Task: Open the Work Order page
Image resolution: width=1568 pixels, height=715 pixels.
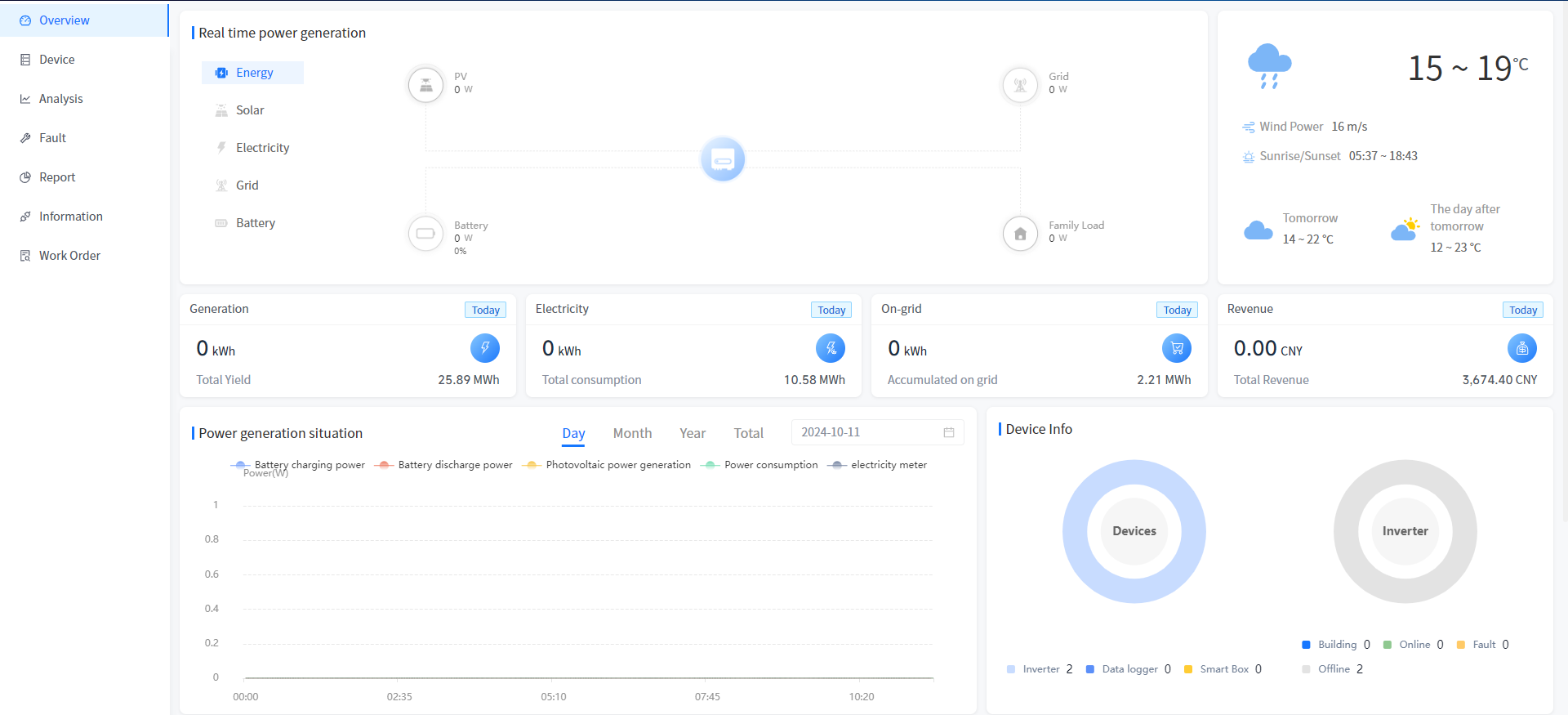Action: point(69,256)
